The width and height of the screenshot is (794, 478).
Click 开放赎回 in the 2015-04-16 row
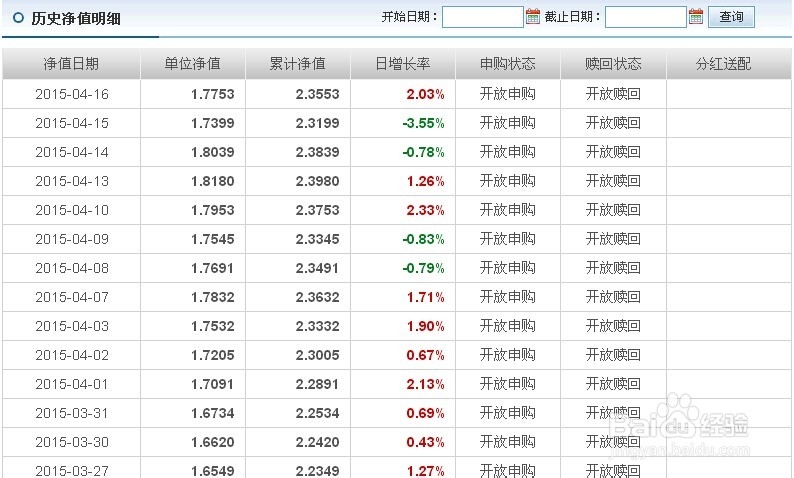(613, 94)
